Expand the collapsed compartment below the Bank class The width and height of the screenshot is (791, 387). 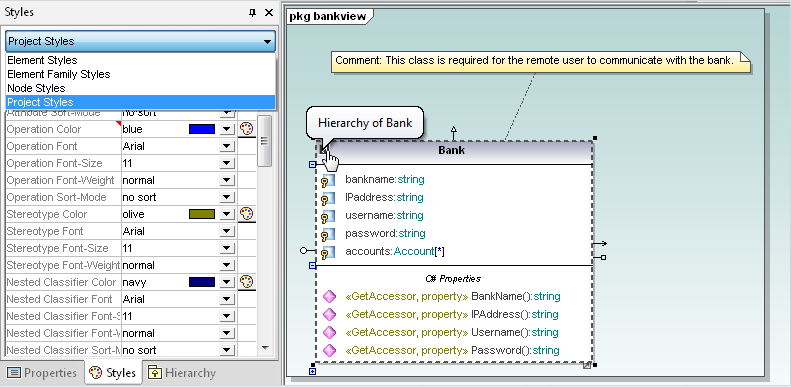tap(312, 372)
